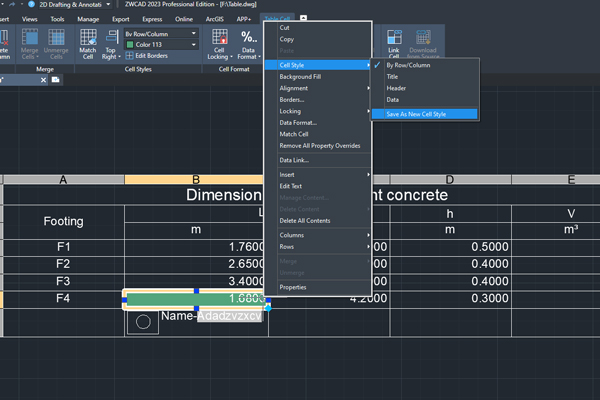This screenshot has width=600, height=400.
Task: Select Remove All Property Overrides
Action: (318, 145)
